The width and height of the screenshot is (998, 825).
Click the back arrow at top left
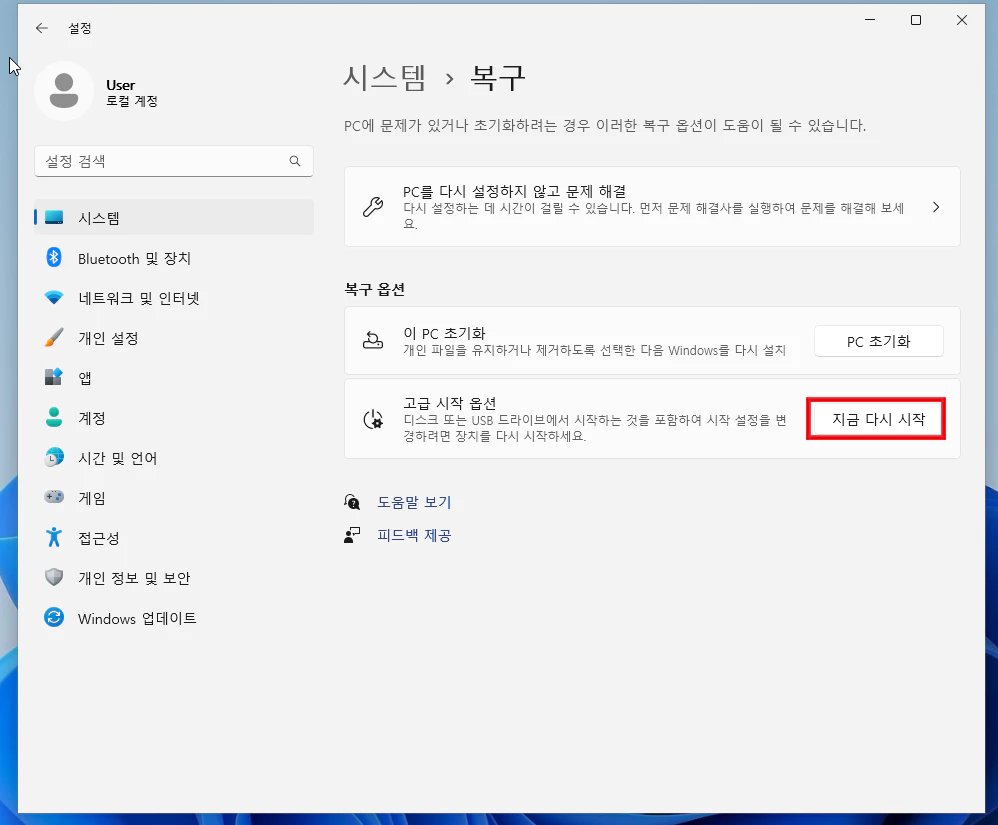40,28
